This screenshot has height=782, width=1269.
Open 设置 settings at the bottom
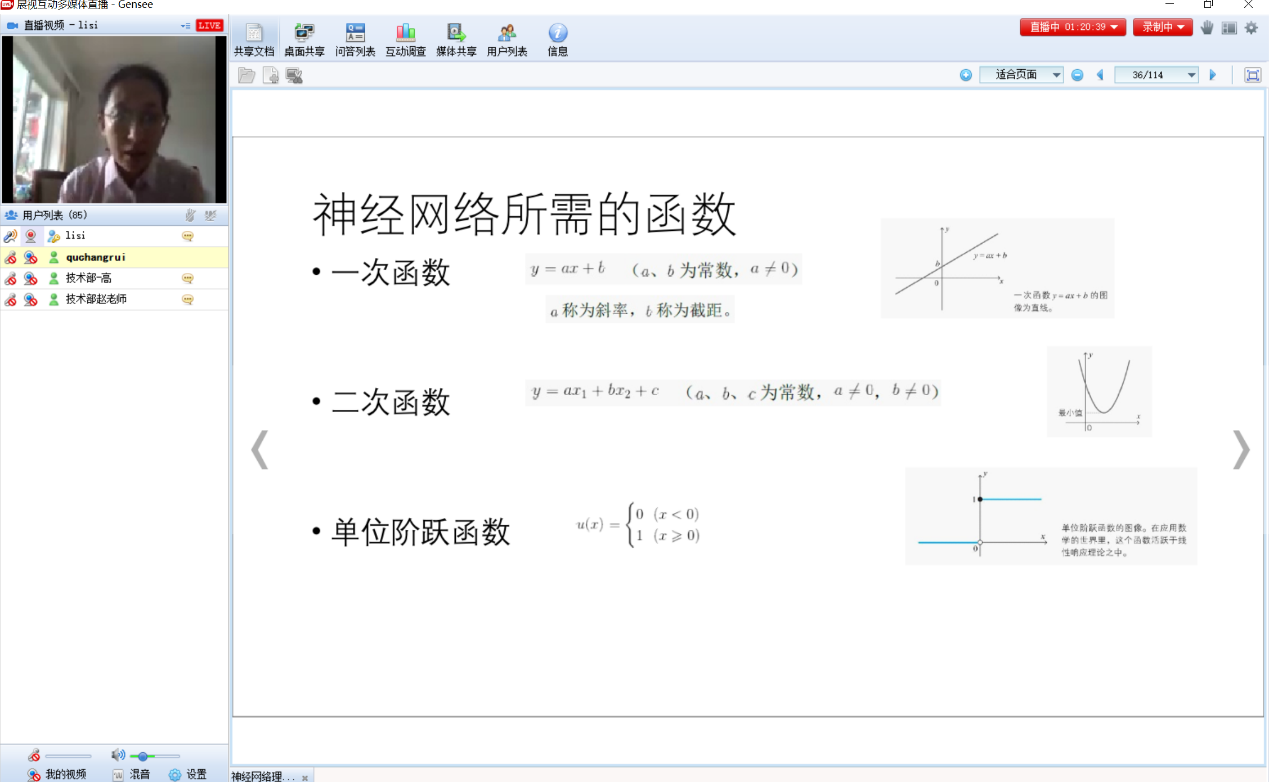point(187,774)
